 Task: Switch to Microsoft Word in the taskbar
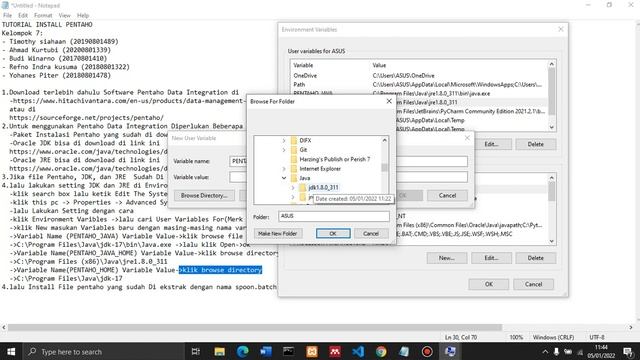[x=266, y=351]
